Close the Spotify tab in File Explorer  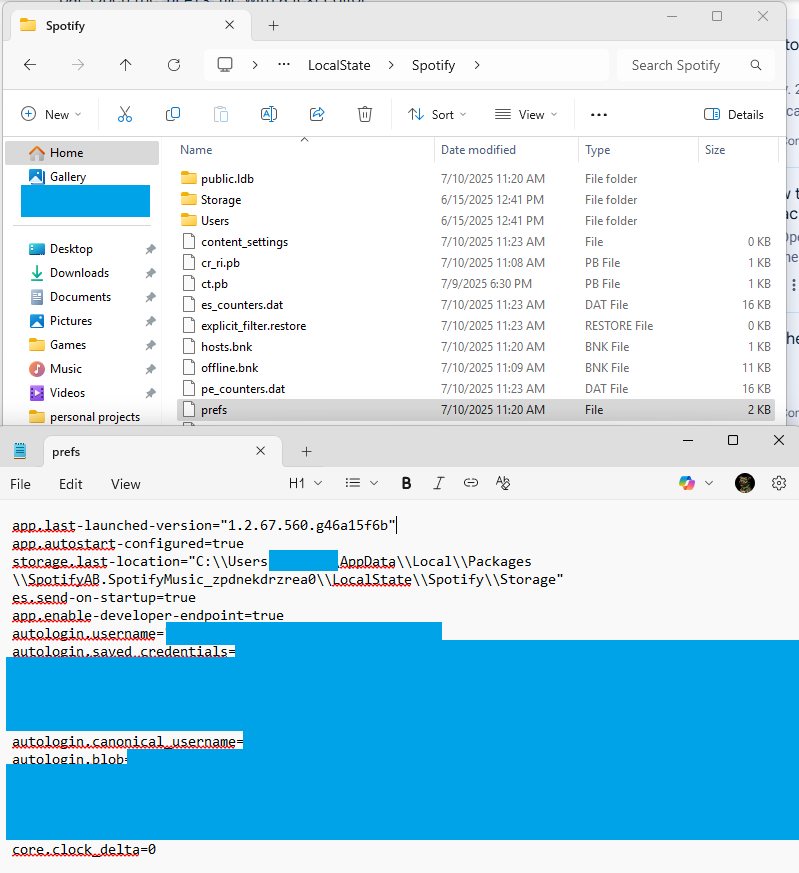229,25
